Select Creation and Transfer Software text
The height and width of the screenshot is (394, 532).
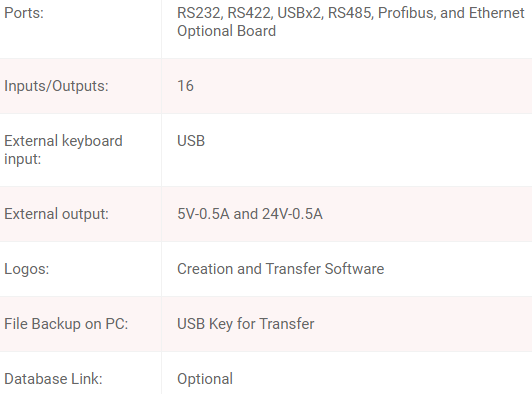[x=281, y=269]
